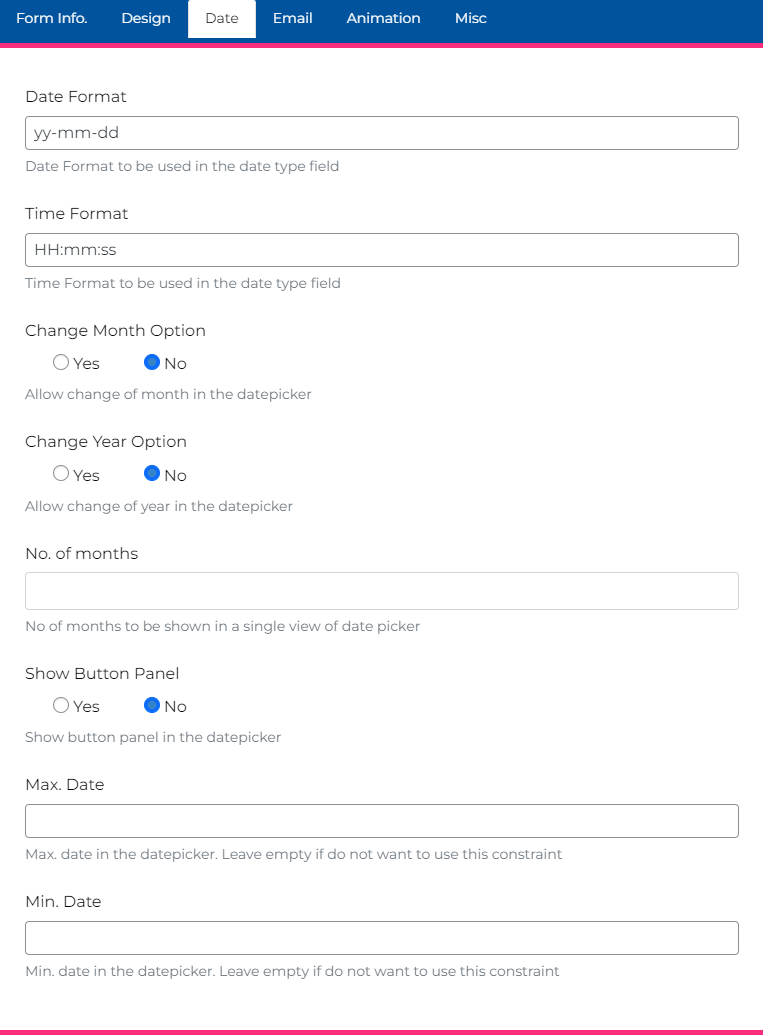The width and height of the screenshot is (763, 1036).
Task: Enable Yes for Show Button Panel
Action: 61,705
